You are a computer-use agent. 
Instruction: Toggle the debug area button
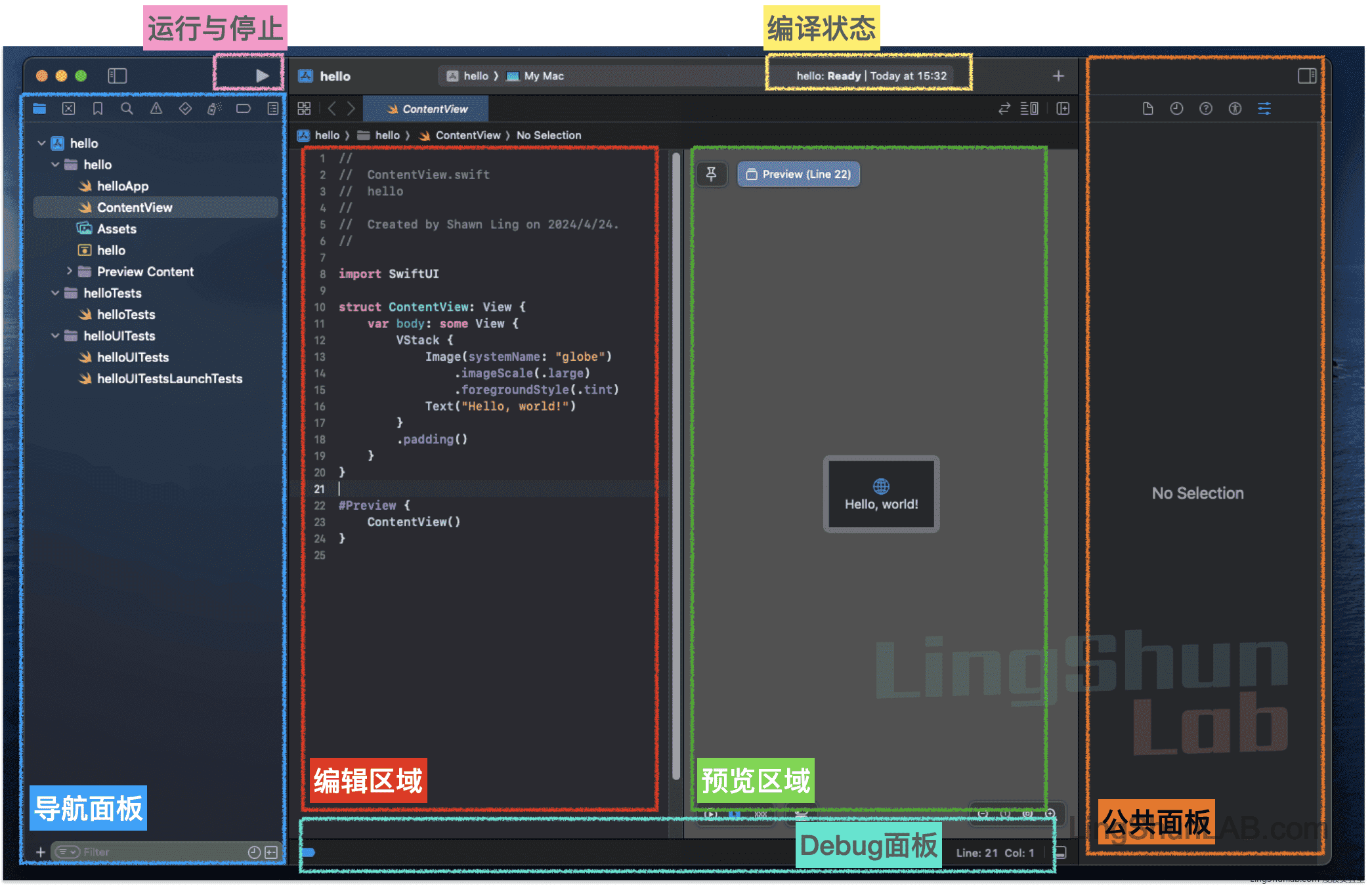click(x=1060, y=852)
